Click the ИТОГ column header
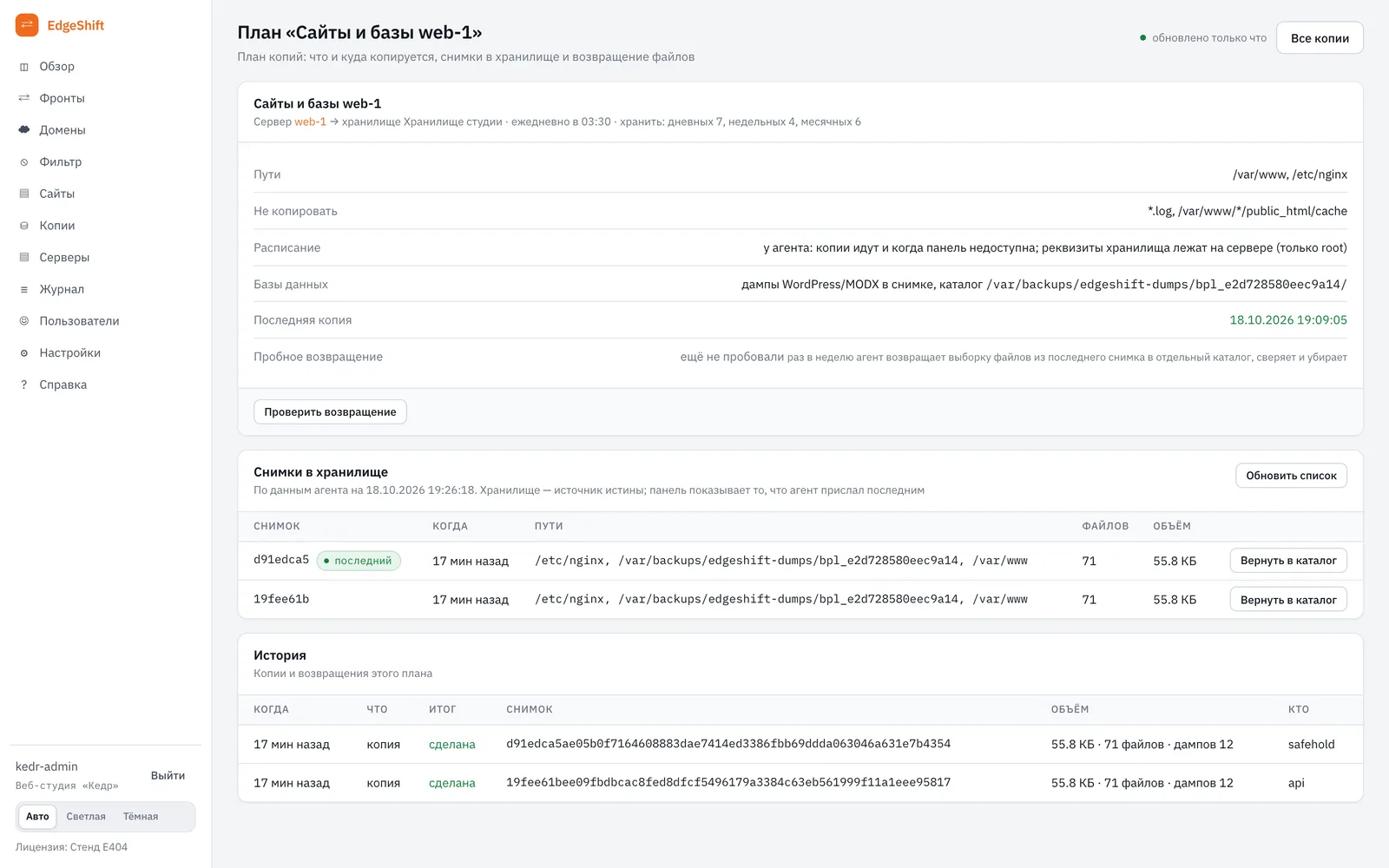Screen dimensions: 1389x868 [x=442, y=709]
